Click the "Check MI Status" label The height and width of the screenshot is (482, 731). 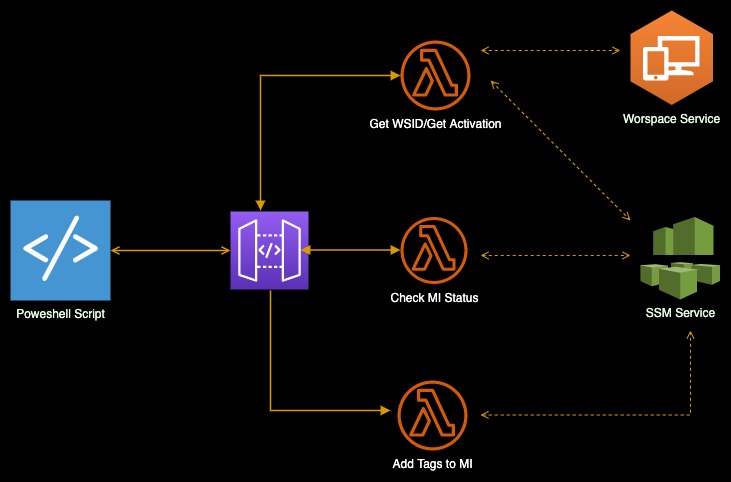(x=434, y=298)
